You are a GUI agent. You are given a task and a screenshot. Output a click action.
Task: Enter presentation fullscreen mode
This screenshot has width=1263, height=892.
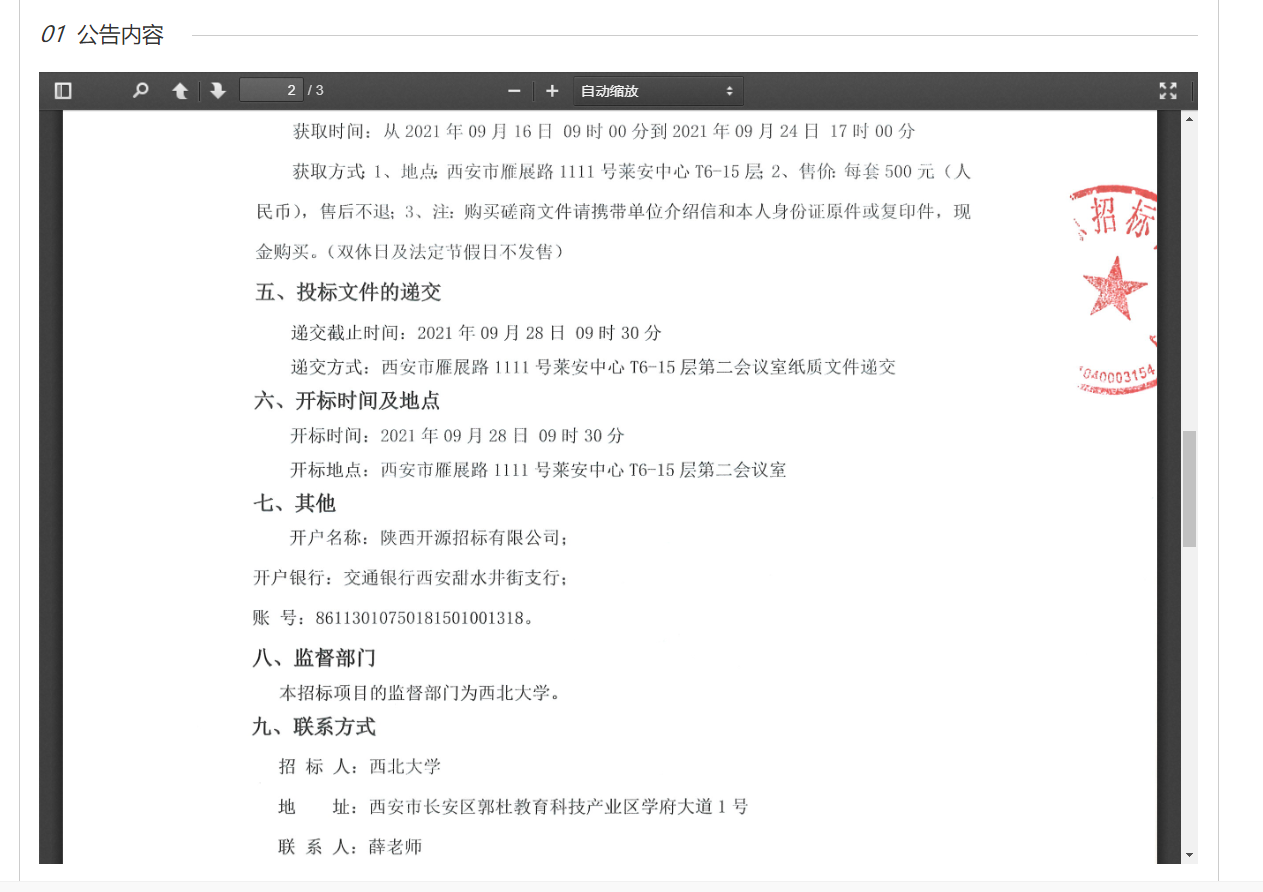[1167, 91]
